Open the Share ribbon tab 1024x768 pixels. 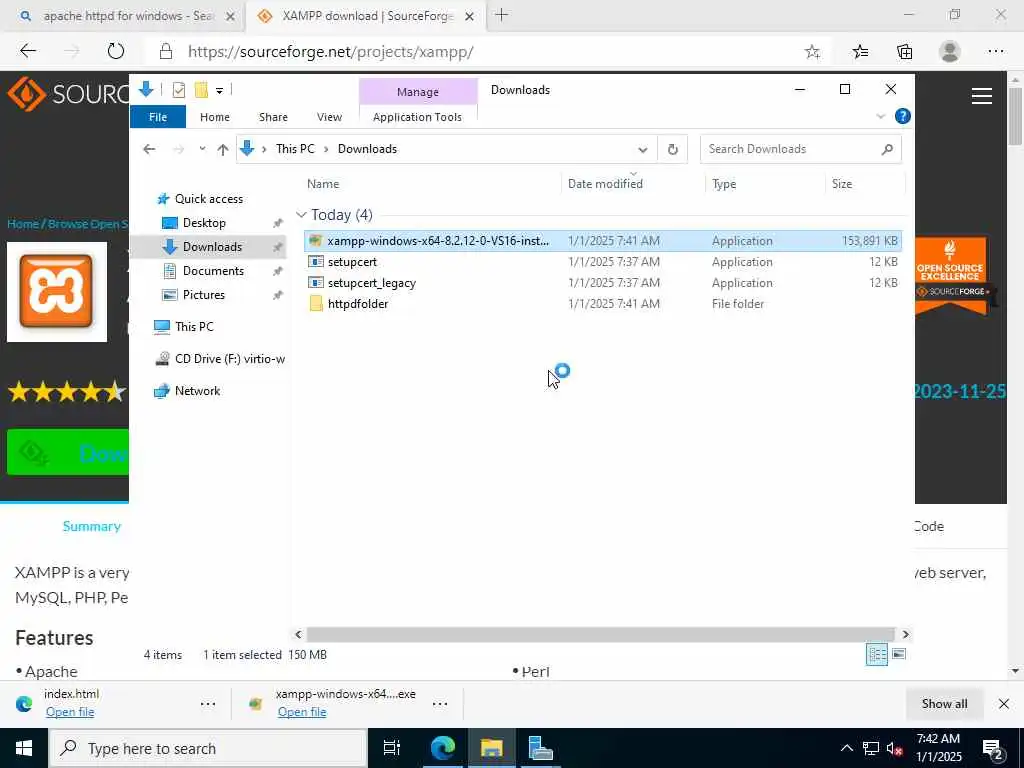coord(273,117)
